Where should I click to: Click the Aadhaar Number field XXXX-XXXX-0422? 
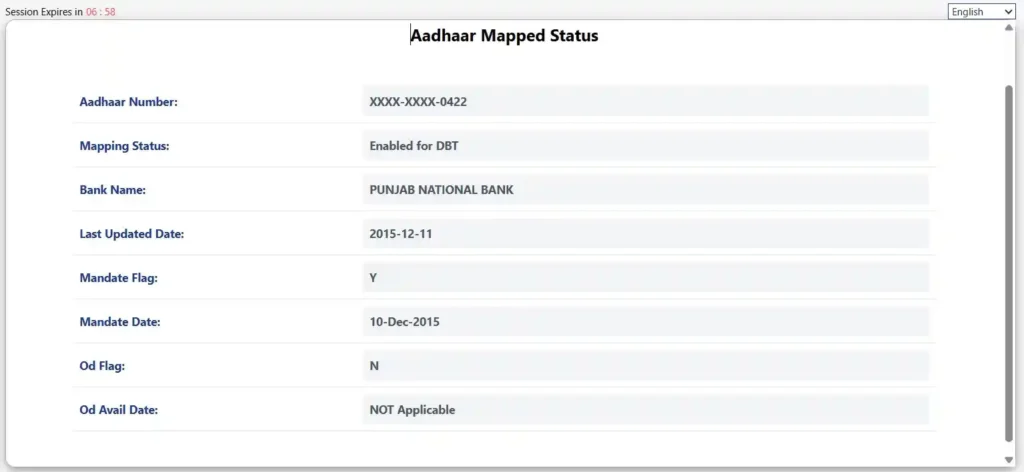pos(645,101)
